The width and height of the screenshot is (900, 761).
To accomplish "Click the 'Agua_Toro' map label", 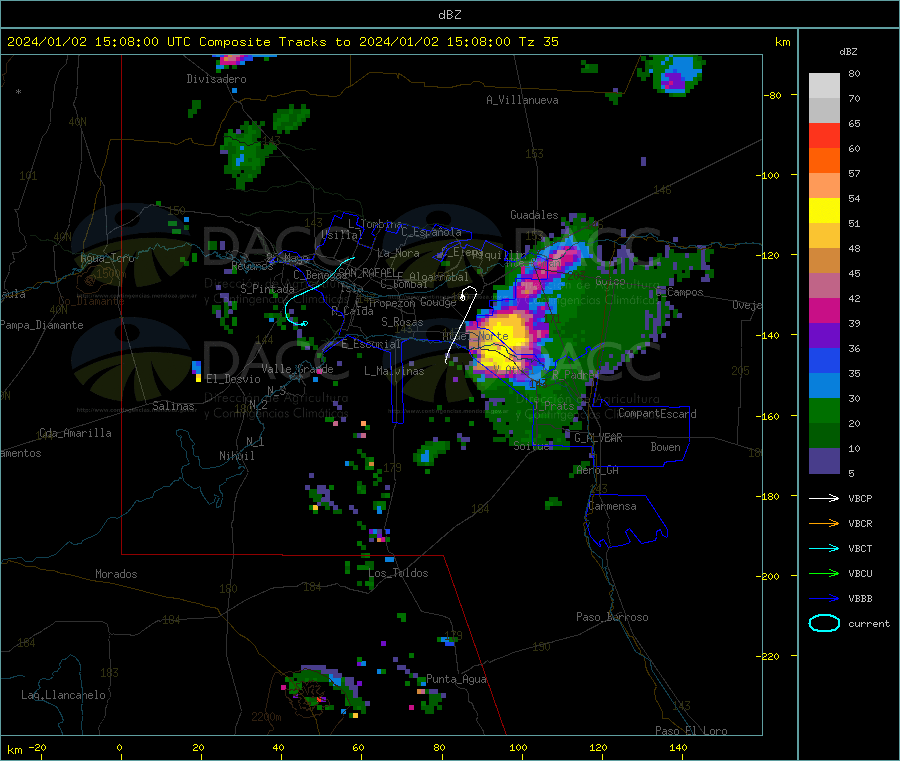I will pos(107,258).
